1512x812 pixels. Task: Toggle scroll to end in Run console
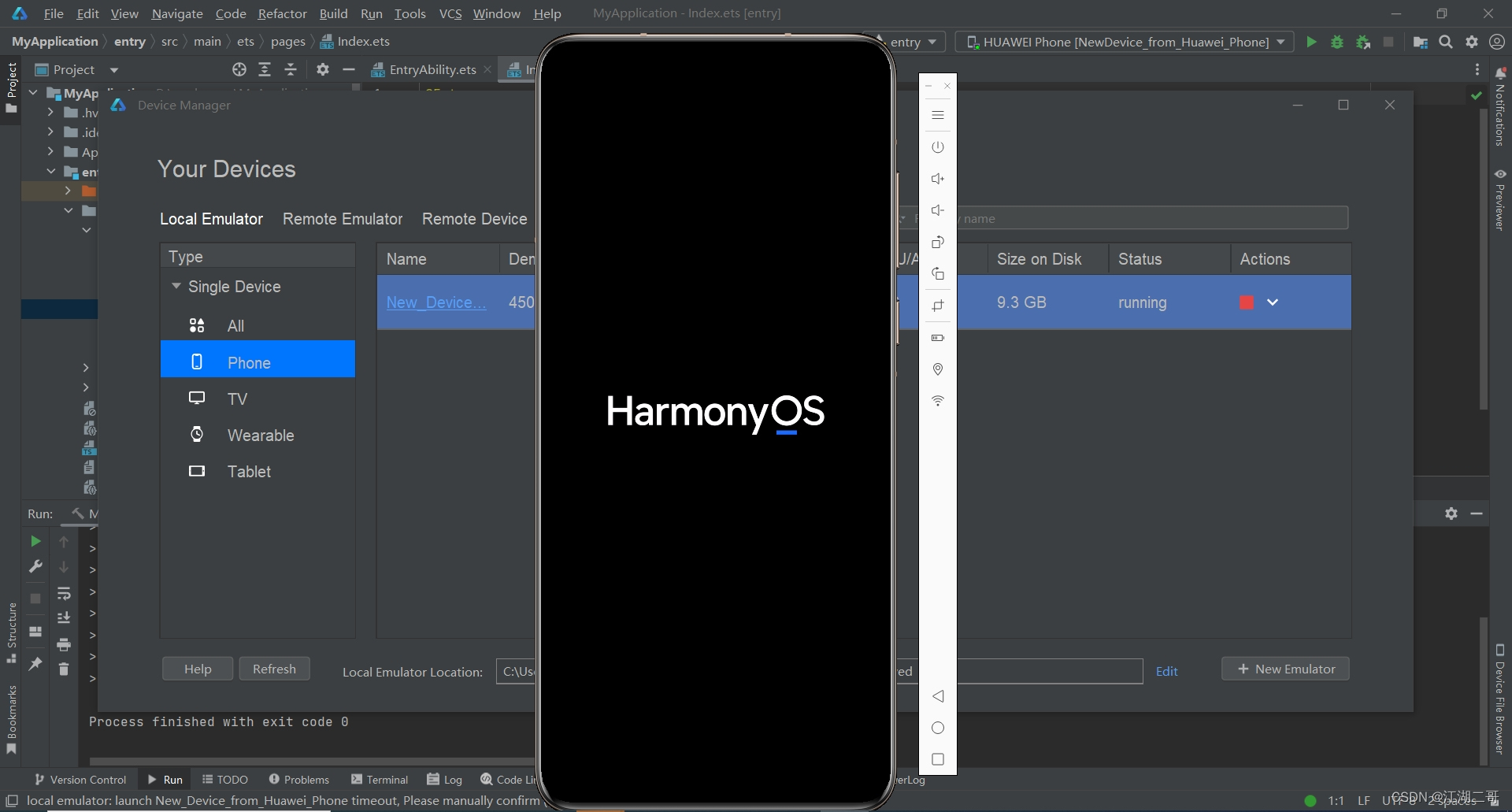64,617
